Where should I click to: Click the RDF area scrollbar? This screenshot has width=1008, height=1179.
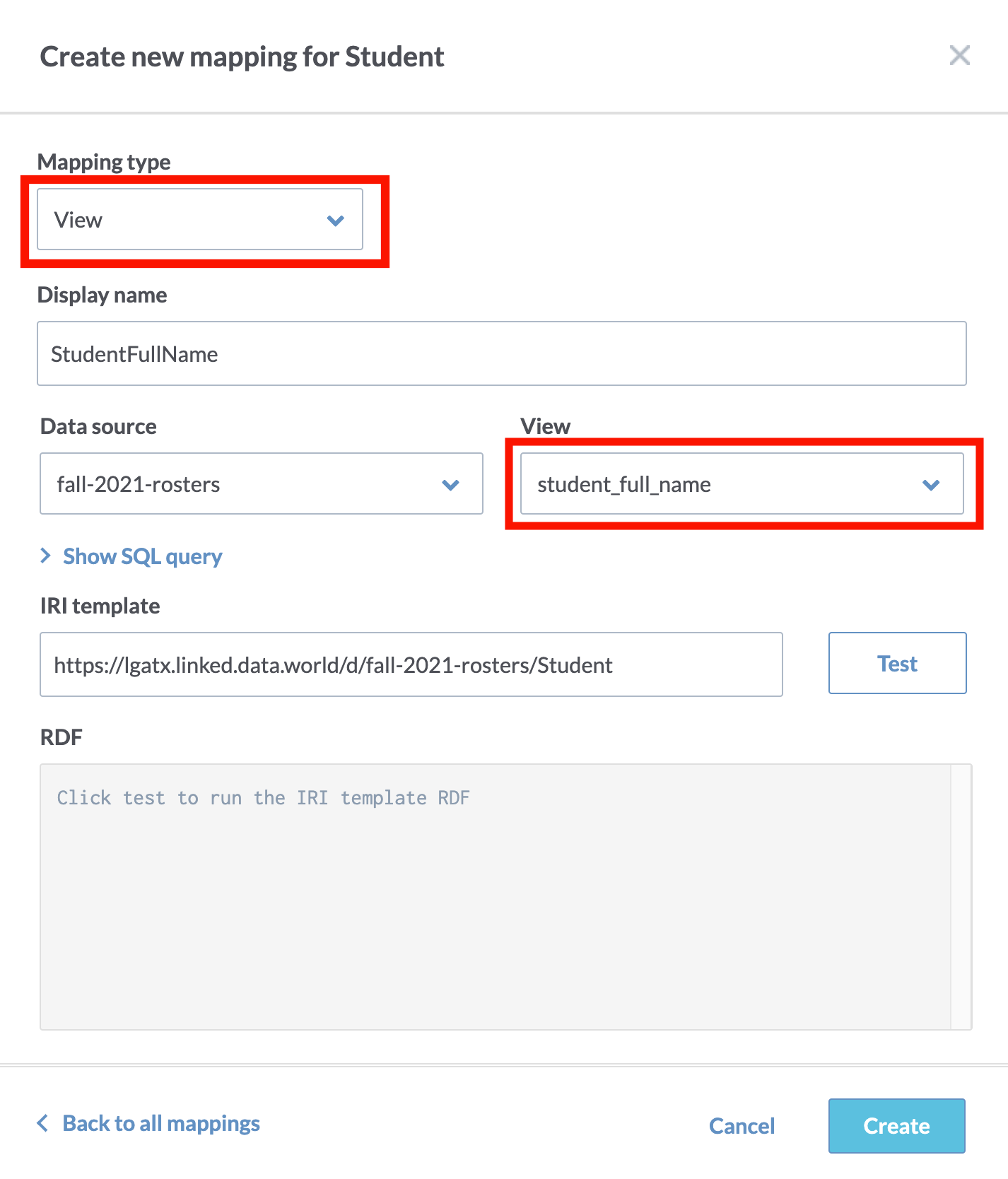click(x=961, y=896)
